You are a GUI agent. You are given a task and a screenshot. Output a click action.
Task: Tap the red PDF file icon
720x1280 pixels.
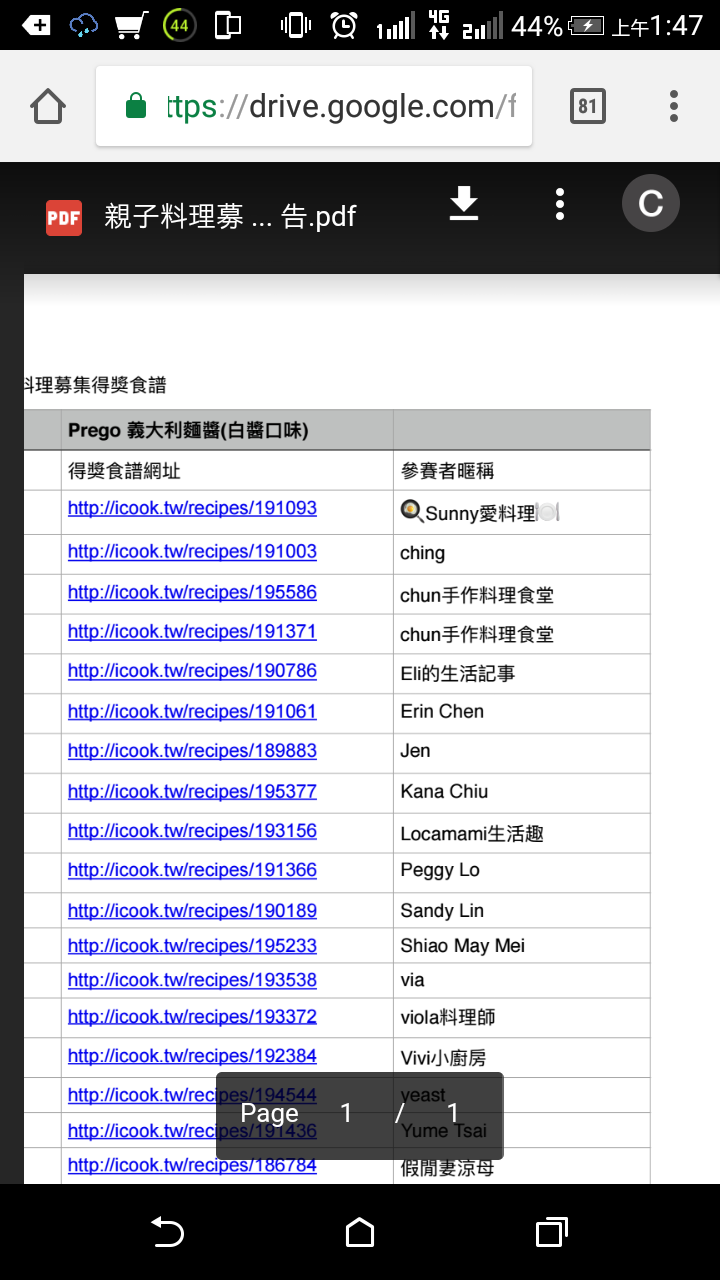(x=64, y=217)
